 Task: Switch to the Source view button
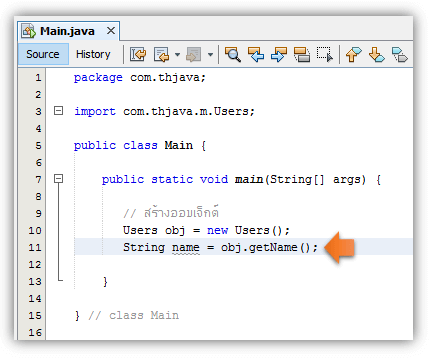[x=43, y=54]
